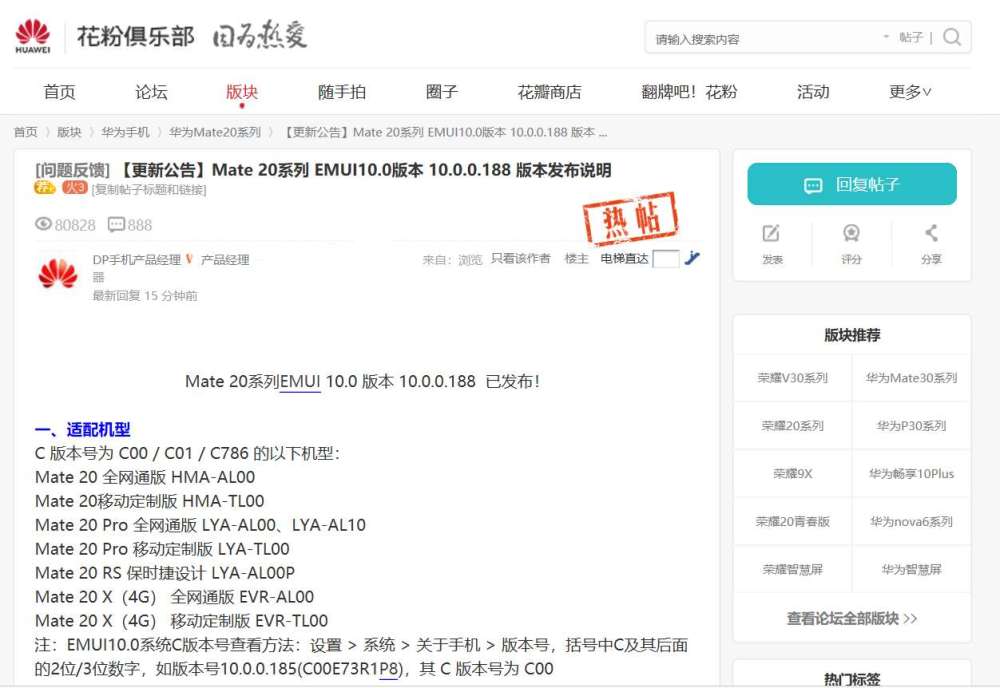
Task: Open the 花瓣商店 tab
Action: coord(549,92)
